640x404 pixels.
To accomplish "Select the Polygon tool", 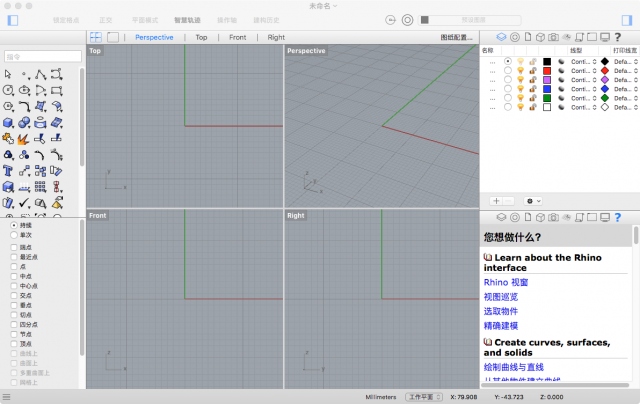I will [x=8, y=107].
